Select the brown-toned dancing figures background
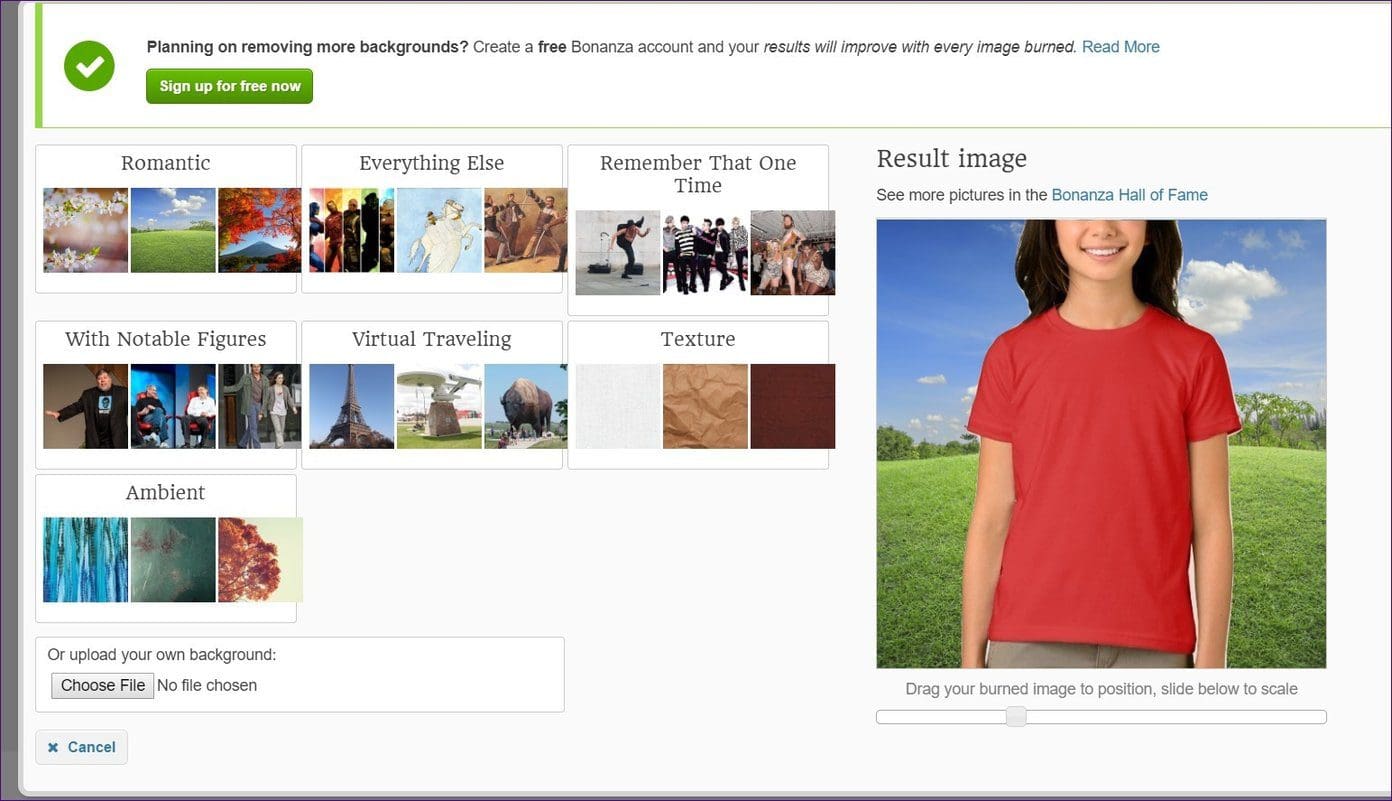Viewport: 1392px width, 801px height. 526,230
